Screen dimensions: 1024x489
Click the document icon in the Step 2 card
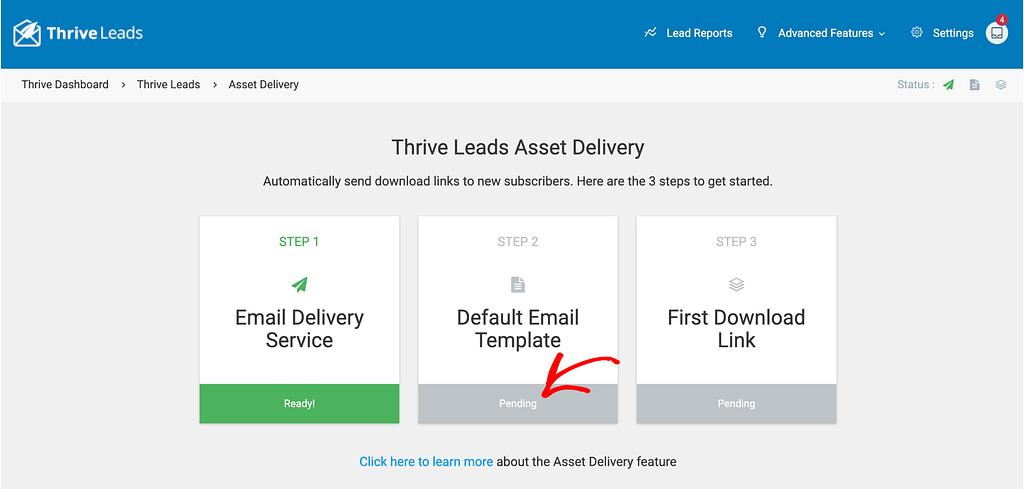tap(518, 285)
